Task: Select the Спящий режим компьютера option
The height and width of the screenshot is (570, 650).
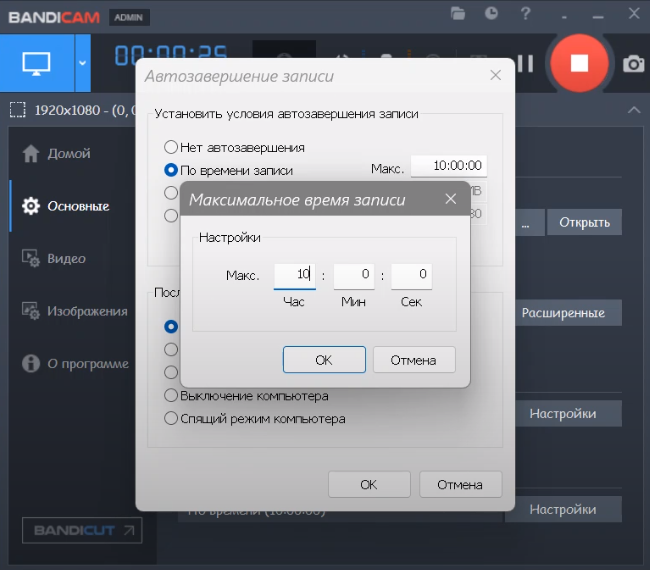Action: [171, 418]
